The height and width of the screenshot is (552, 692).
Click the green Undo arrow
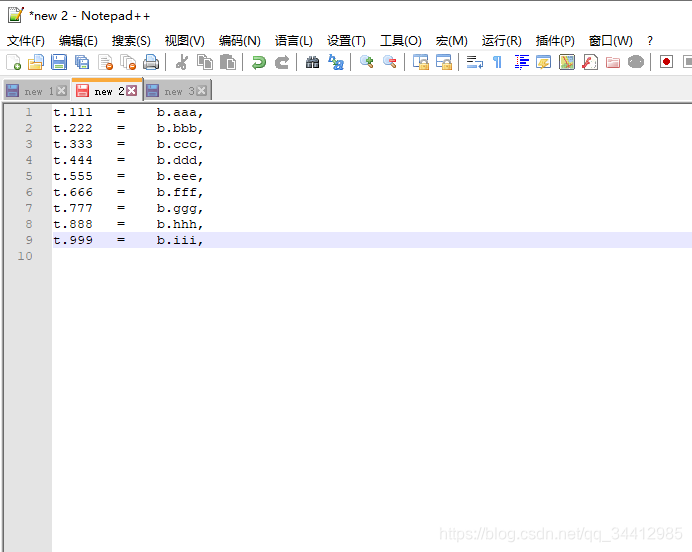point(259,62)
